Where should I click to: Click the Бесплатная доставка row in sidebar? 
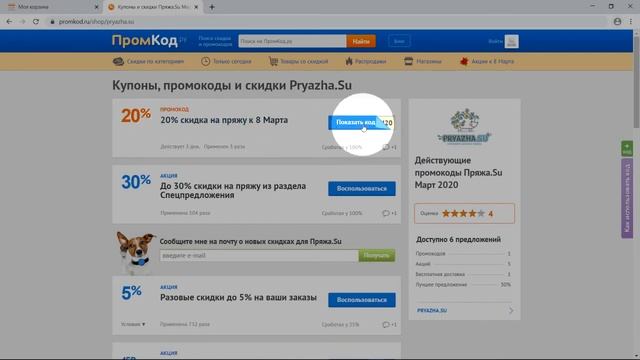coord(463,274)
